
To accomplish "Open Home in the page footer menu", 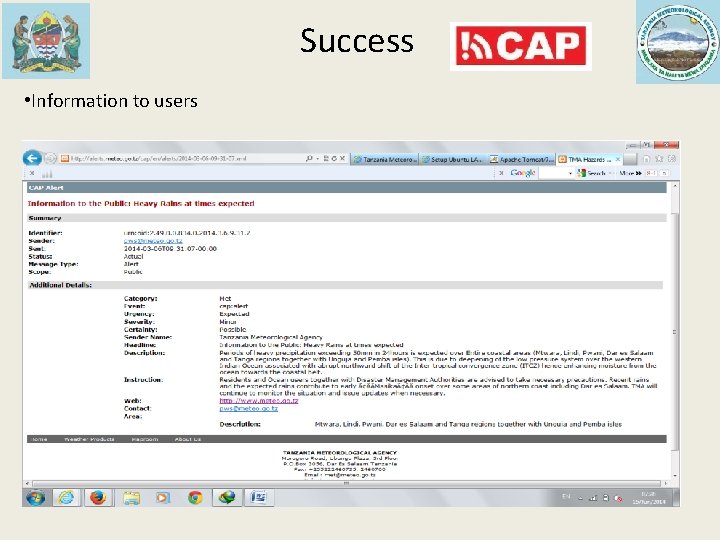I will (39, 439).
